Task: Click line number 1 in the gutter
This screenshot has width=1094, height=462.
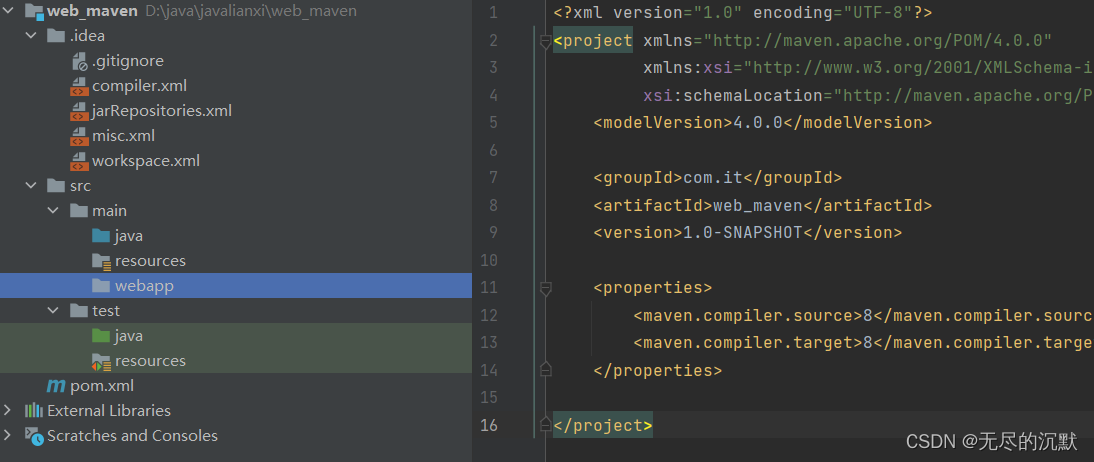Action: (x=493, y=13)
